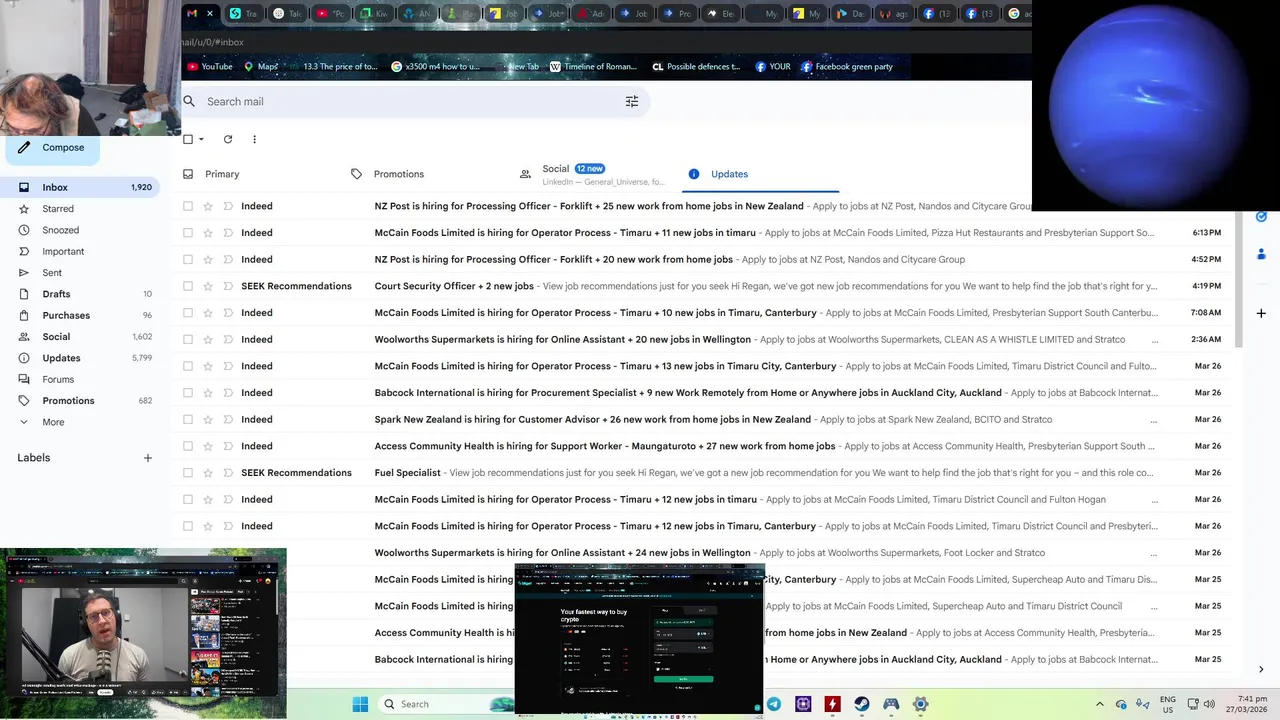Create new label with plus icon
The width and height of the screenshot is (1280, 720).
click(148, 458)
